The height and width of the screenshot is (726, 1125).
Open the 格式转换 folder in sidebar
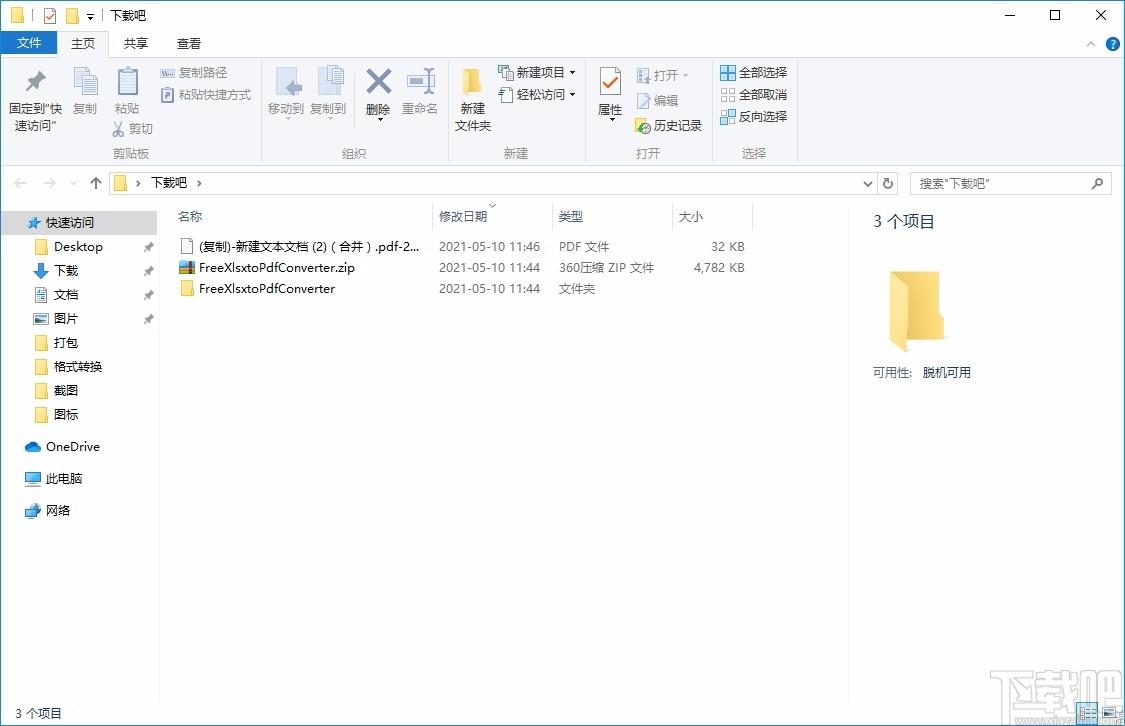[x=77, y=367]
